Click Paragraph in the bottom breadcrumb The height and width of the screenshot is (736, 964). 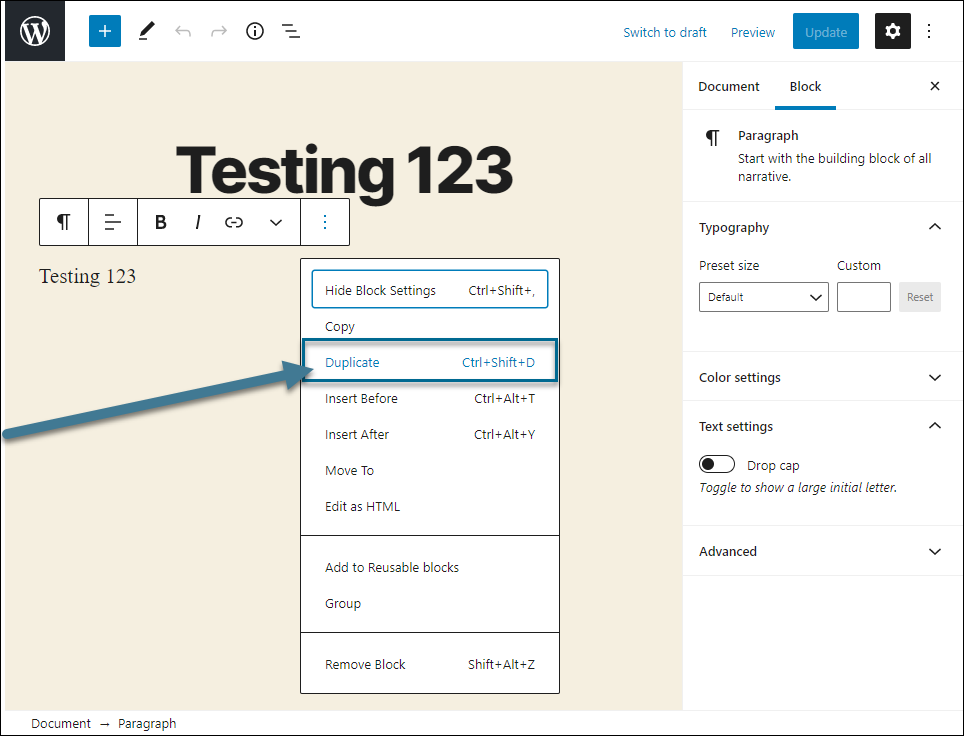(147, 723)
